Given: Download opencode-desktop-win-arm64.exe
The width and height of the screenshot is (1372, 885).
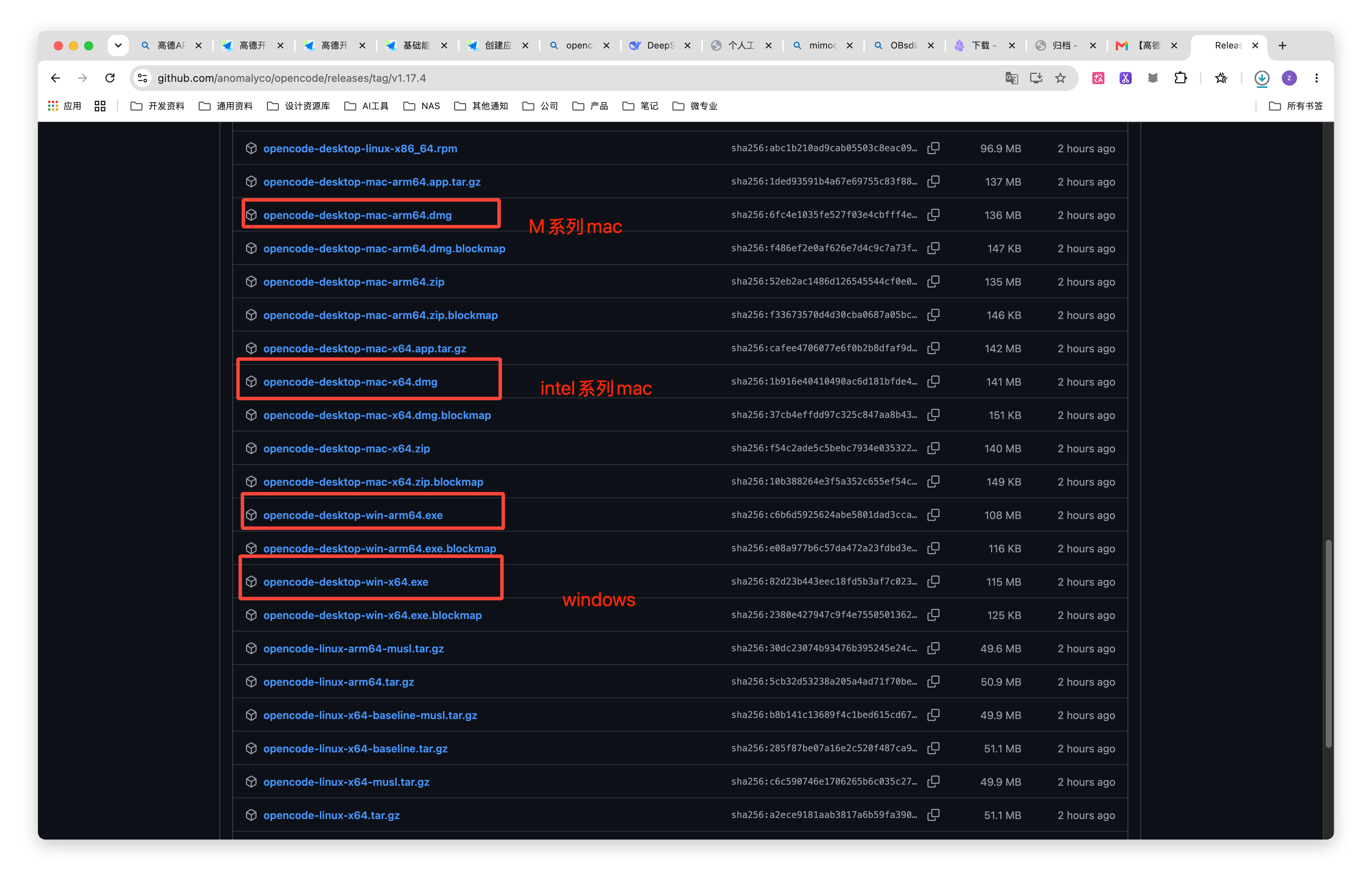Looking at the screenshot, I should tap(353, 515).
